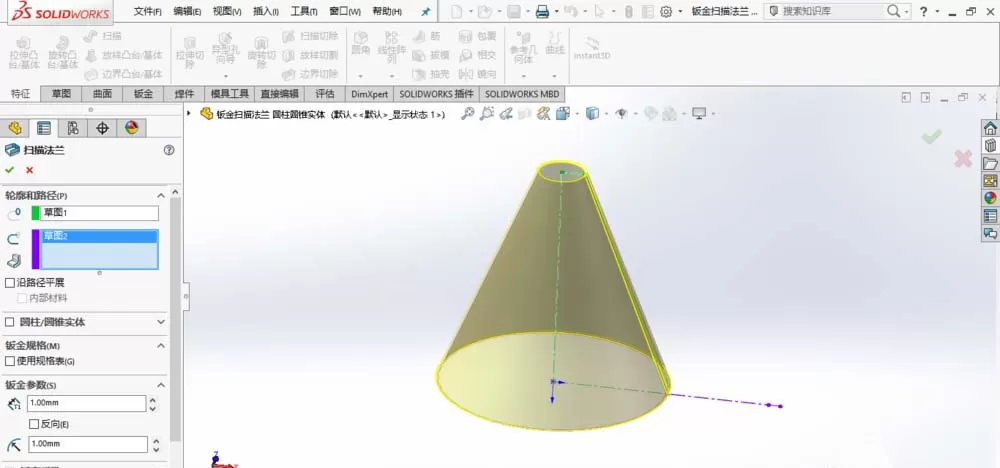Click the thickness 1.00mm input field
This screenshot has width=1000, height=468.
87,403
